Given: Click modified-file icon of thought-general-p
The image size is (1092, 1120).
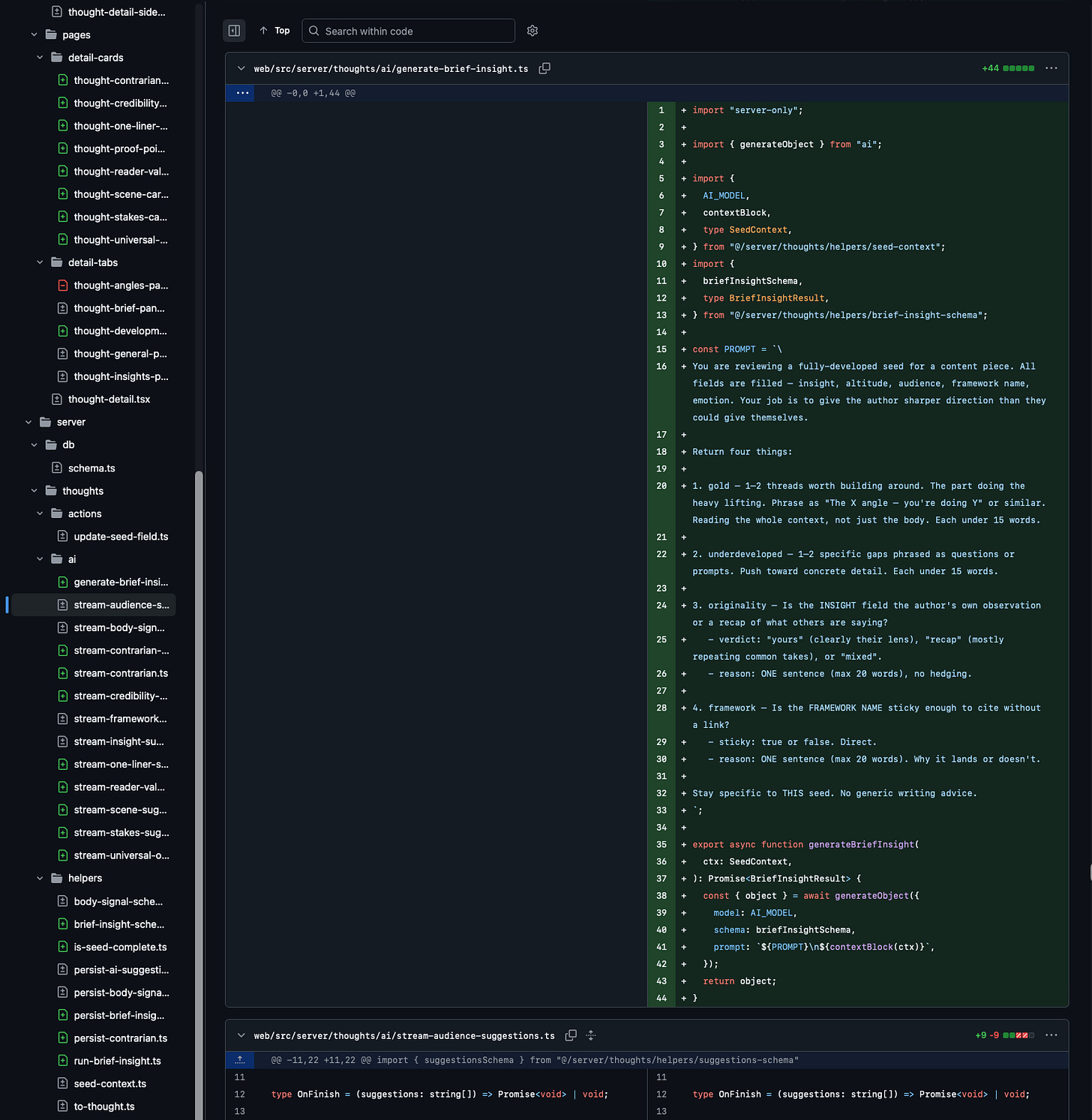Looking at the screenshot, I should click(63, 353).
